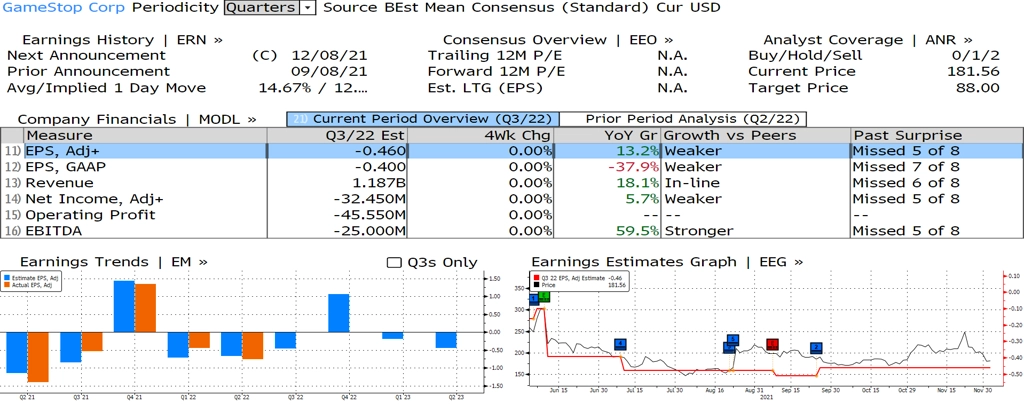Open Company Financials MODL link
The height and width of the screenshot is (404, 1024).
137,119
